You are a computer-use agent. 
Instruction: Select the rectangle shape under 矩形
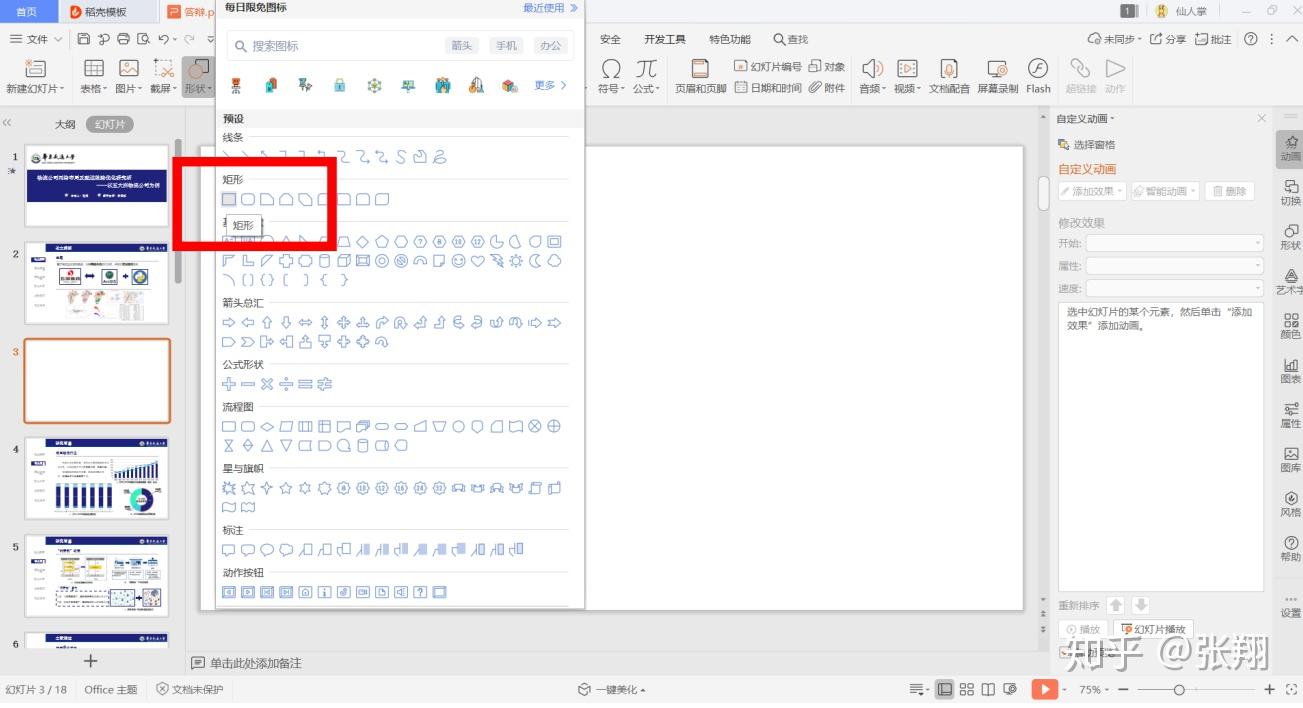(x=229, y=199)
